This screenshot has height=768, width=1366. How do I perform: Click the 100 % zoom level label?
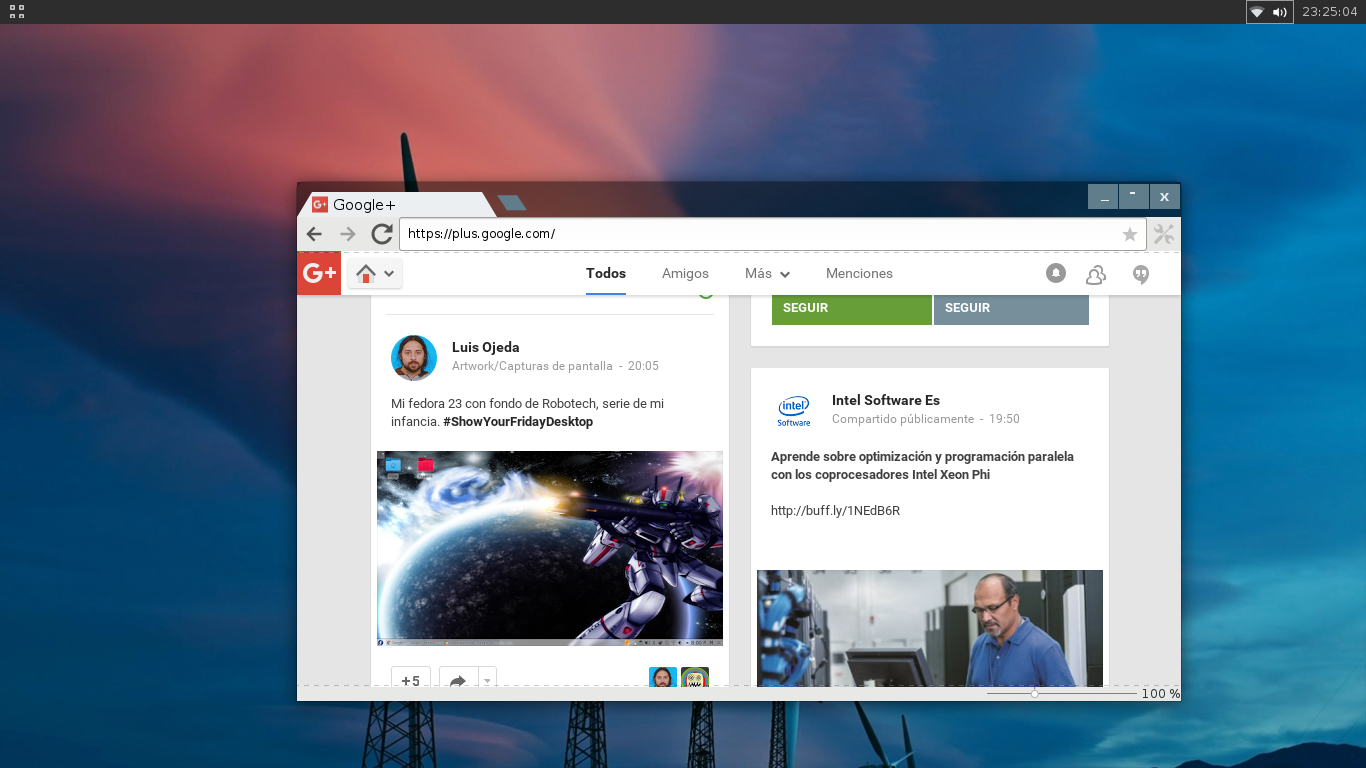(x=1161, y=693)
